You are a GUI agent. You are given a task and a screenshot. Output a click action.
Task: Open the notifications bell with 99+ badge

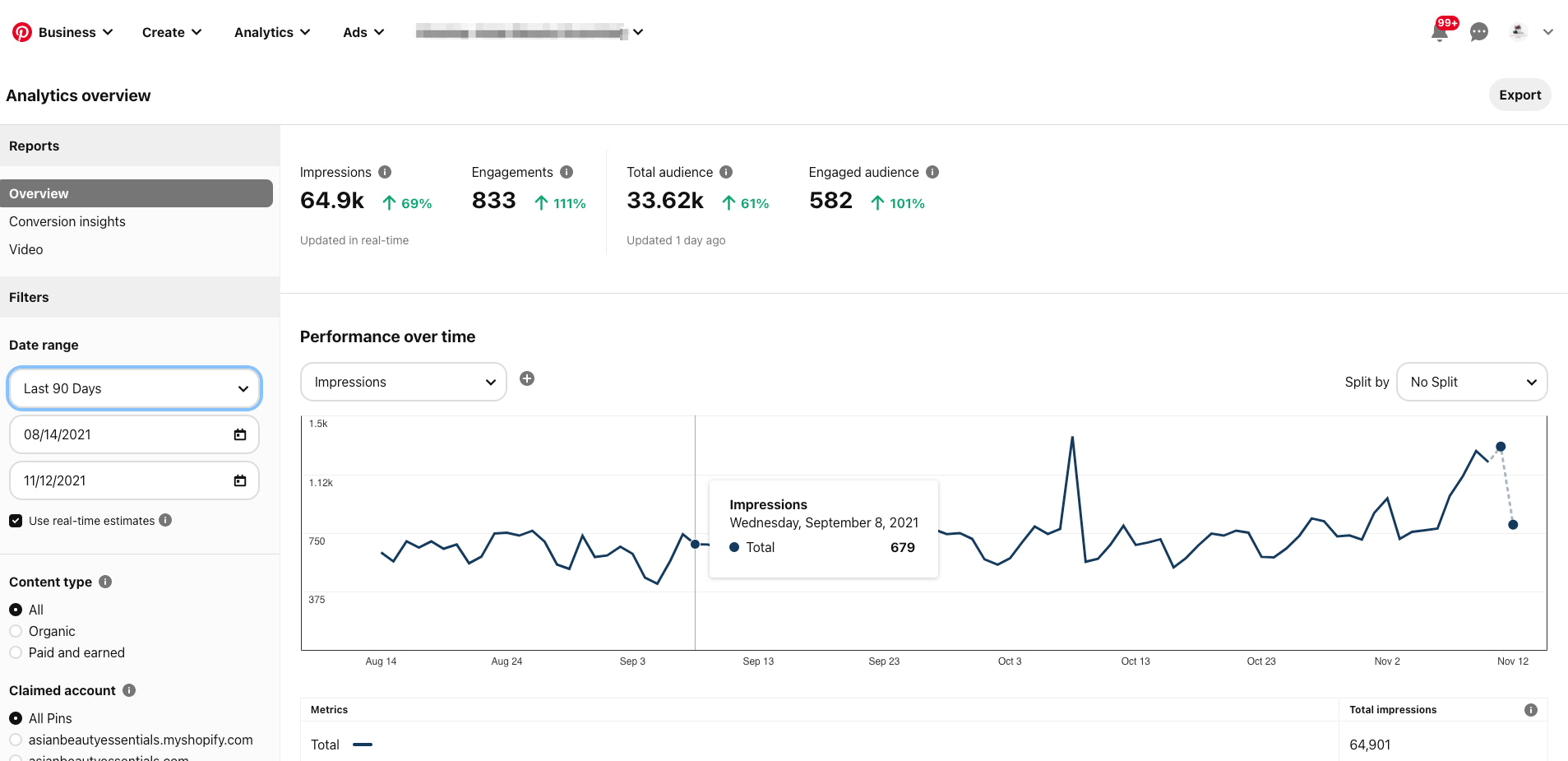pos(1440,32)
